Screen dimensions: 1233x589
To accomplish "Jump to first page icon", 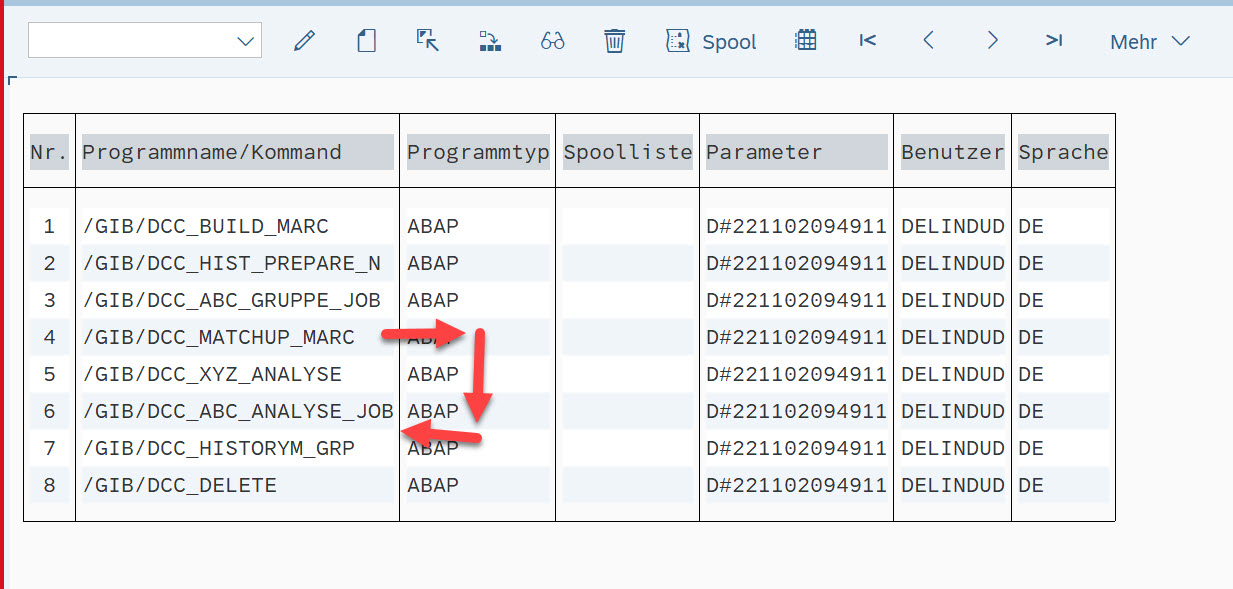I will 867,40.
